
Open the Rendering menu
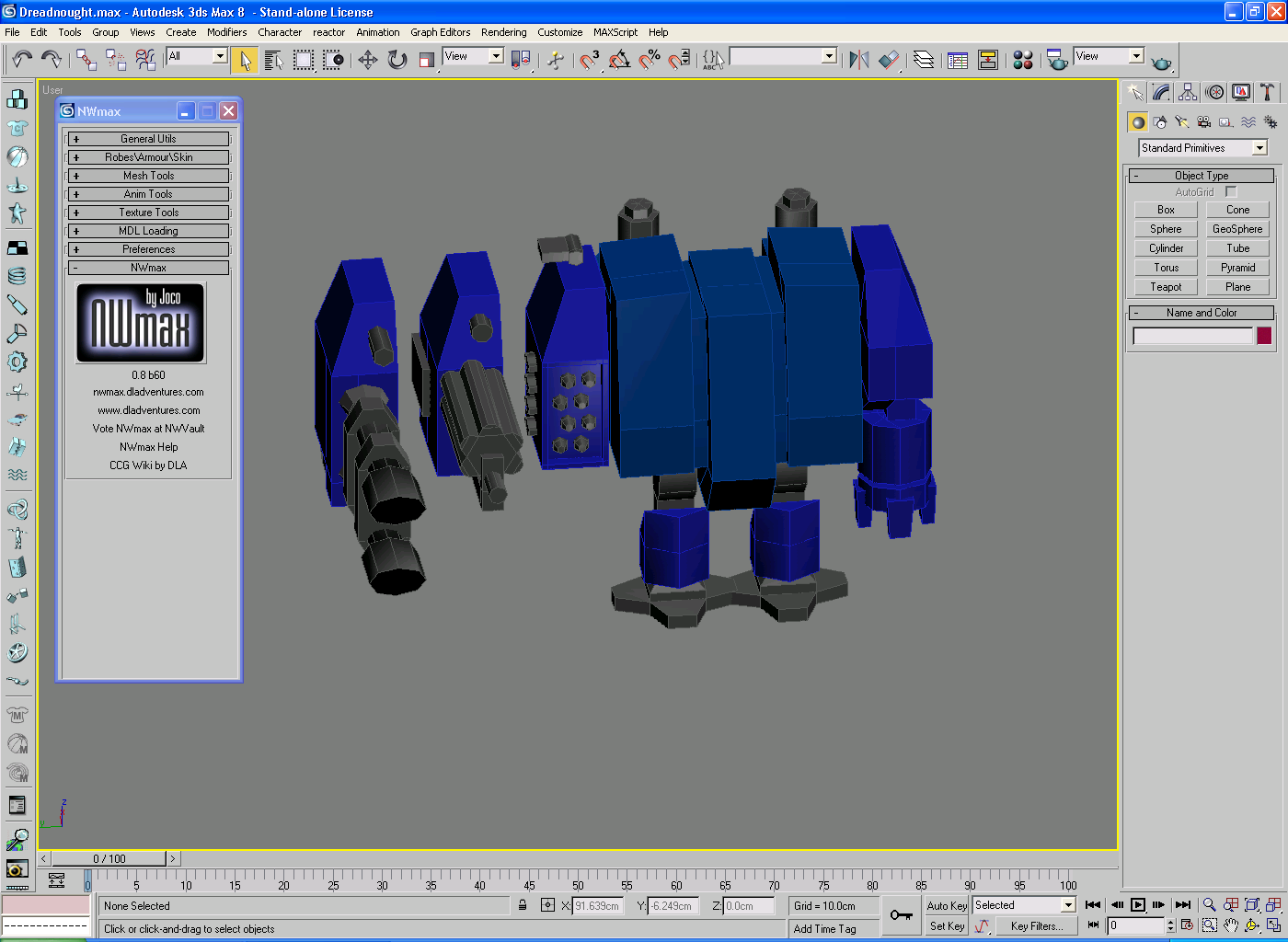503,32
